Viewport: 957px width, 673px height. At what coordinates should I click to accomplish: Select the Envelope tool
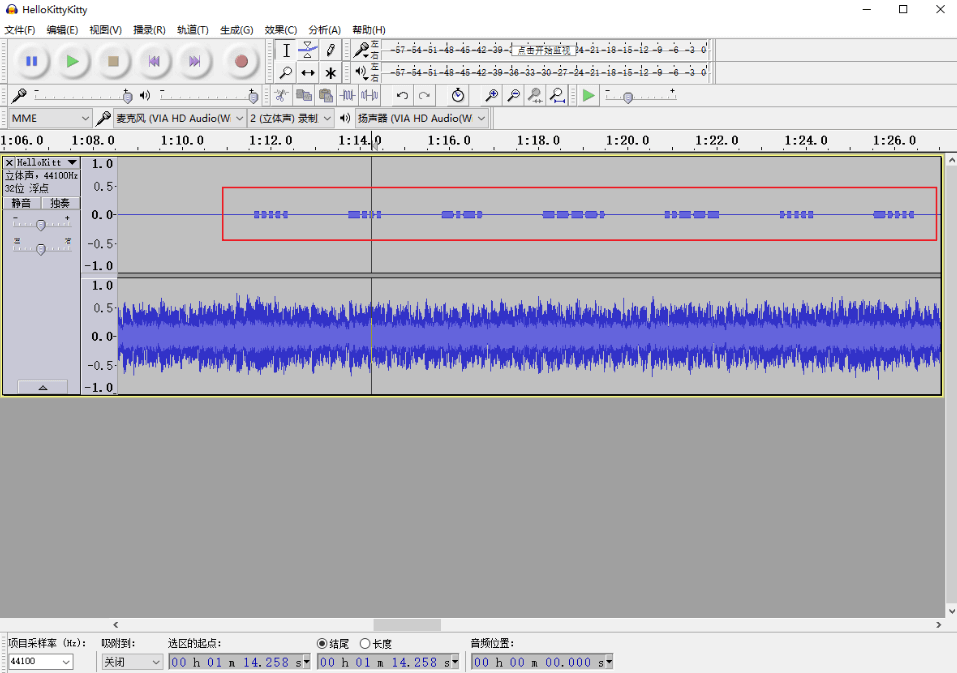[x=308, y=50]
